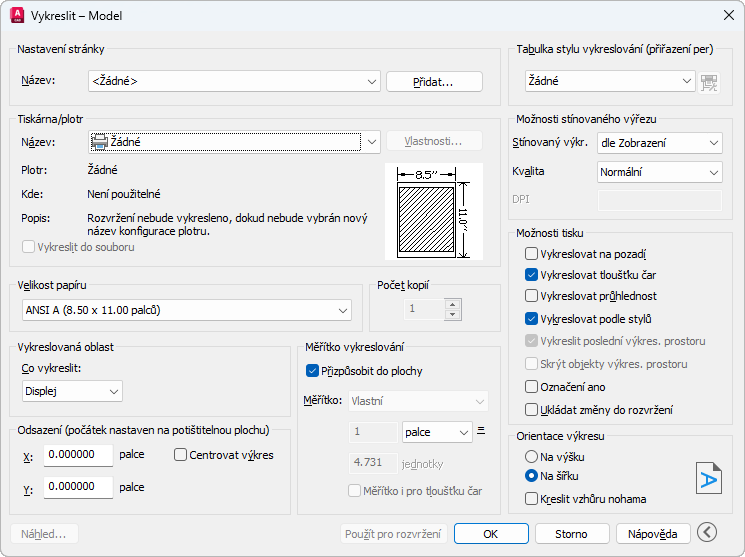The height and width of the screenshot is (557, 745).
Task: Click the paper size preview thumbnail
Action: (434, 211)
